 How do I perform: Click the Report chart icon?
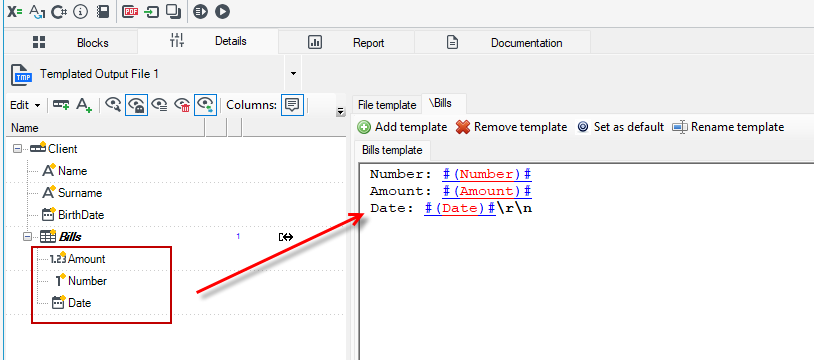(315, 43)
